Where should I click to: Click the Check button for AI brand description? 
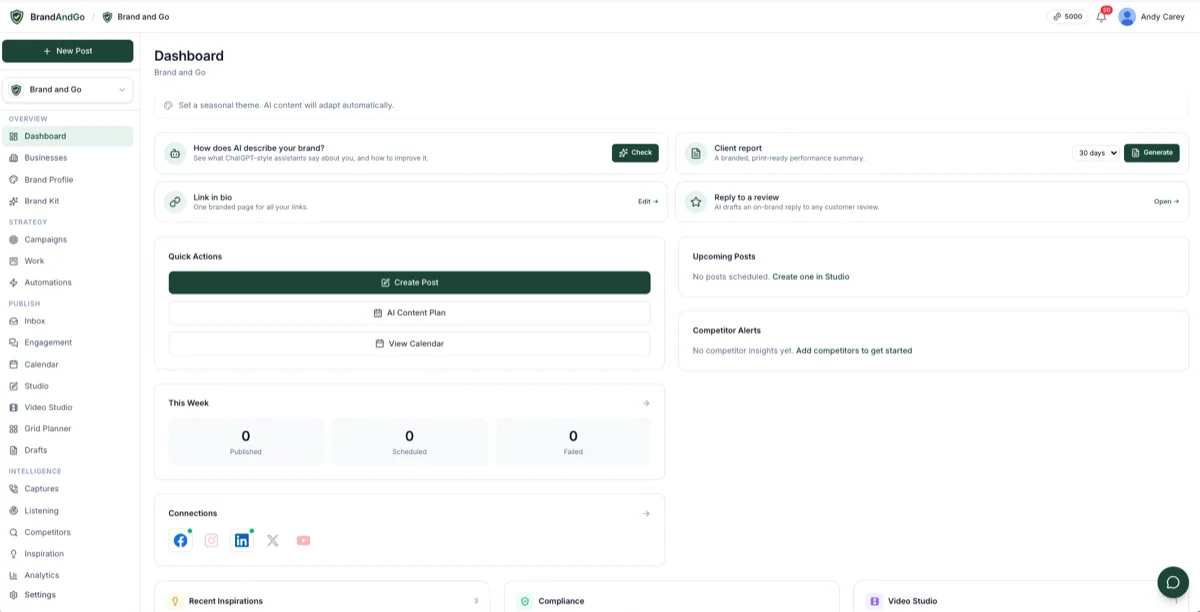635,153
